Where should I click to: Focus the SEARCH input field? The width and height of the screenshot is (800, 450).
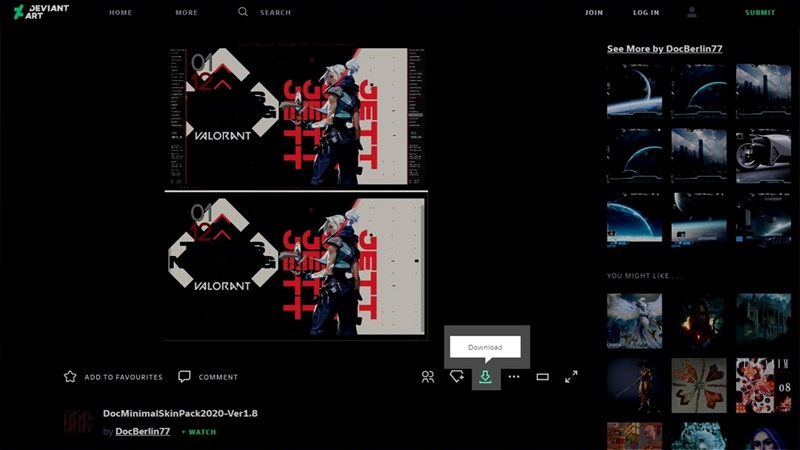[276, 12]
